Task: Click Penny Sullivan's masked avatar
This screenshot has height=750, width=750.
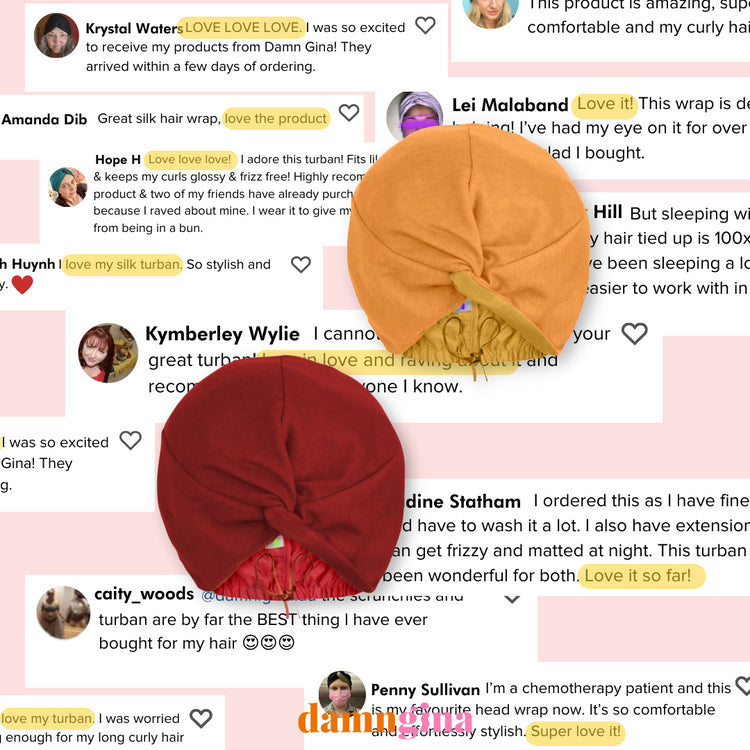Action: click(x=342, y=694)
